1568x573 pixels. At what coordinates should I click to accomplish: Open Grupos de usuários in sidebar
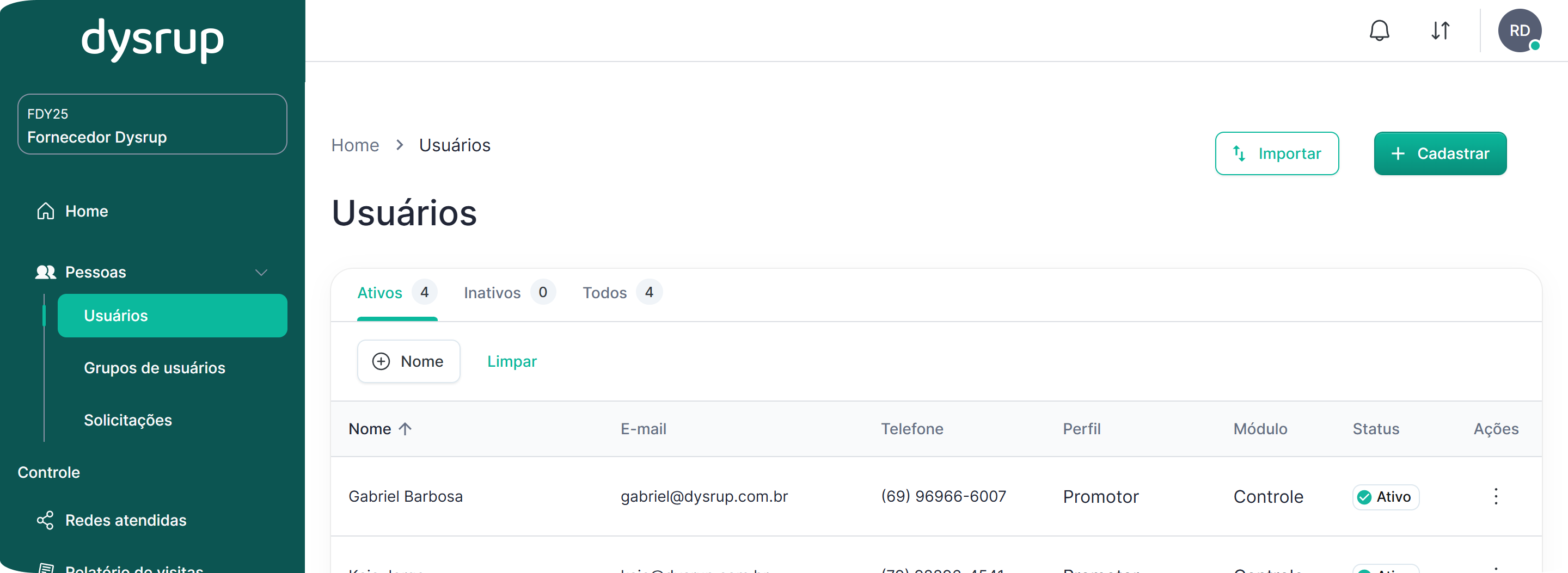pos(155,368)
